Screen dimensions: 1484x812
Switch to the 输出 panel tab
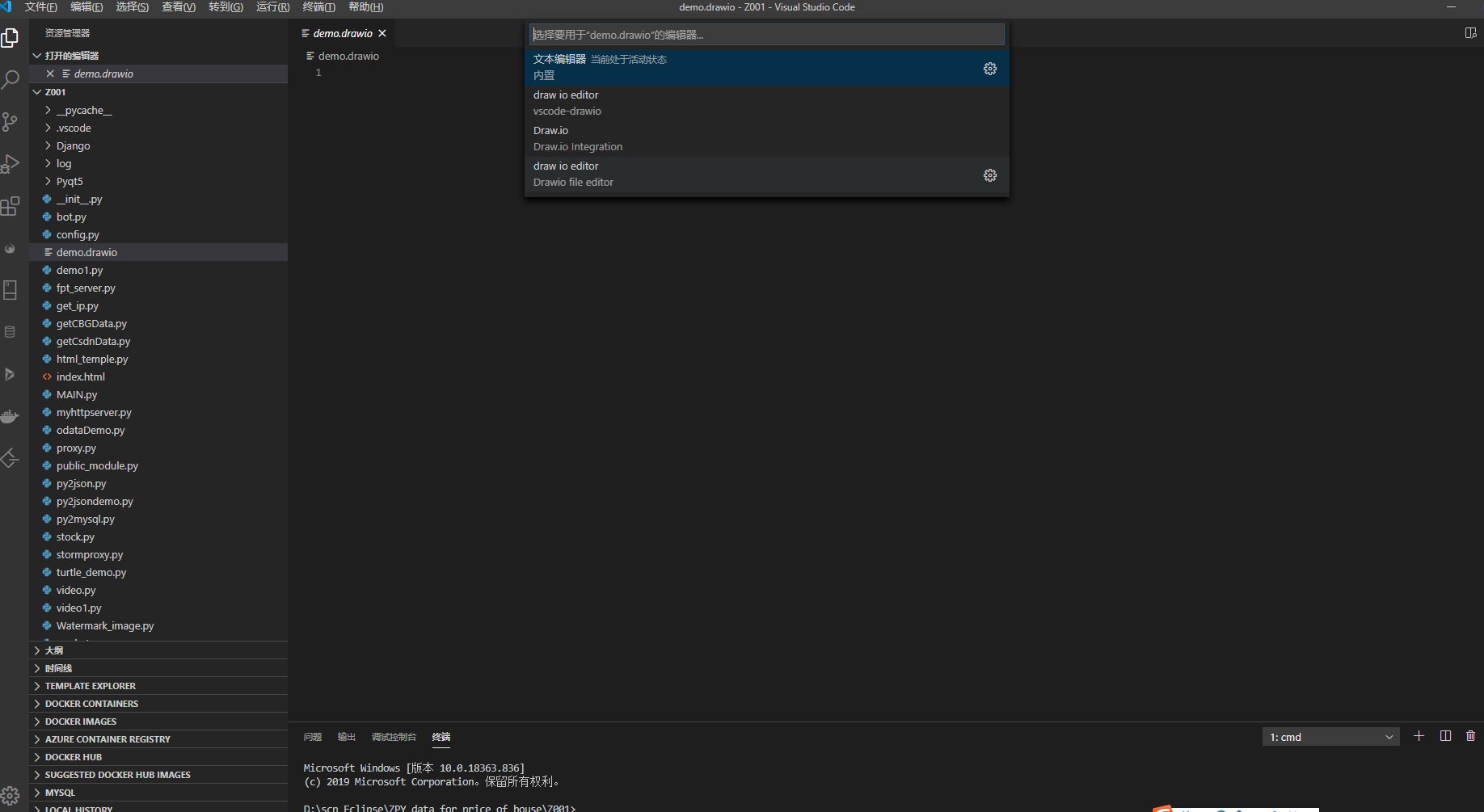click(347, 737)
